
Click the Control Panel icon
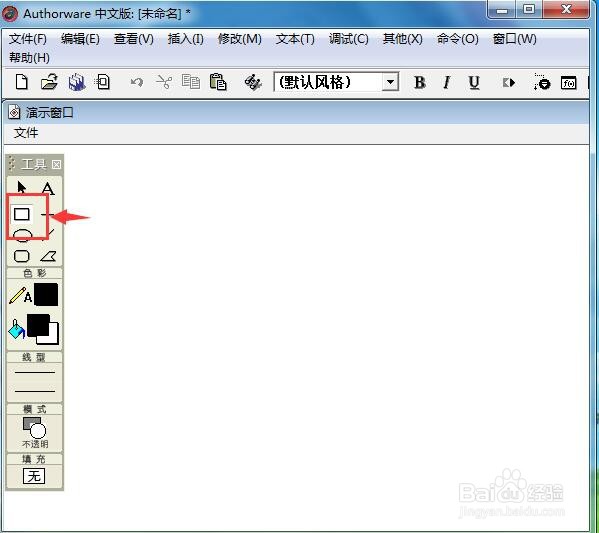click(541, 82)
